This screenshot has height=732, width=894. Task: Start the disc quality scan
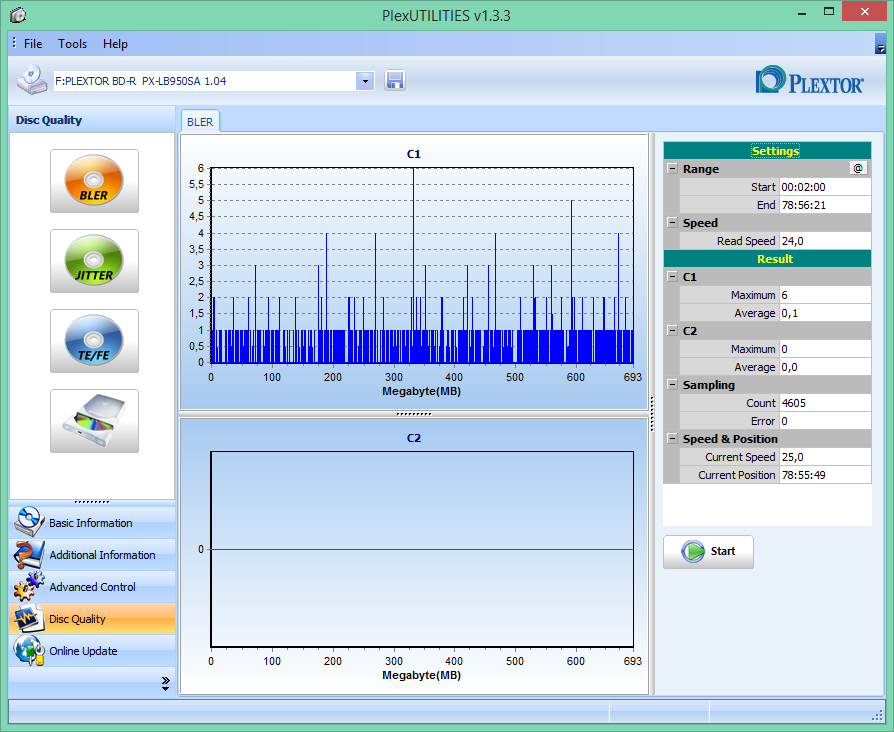[708, 551]
